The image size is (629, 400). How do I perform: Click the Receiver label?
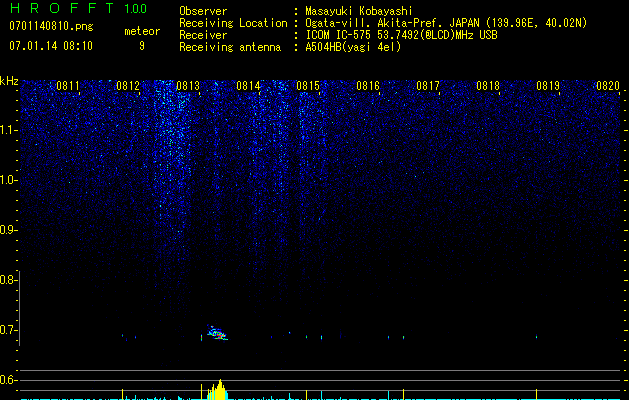tap(203, 35)
